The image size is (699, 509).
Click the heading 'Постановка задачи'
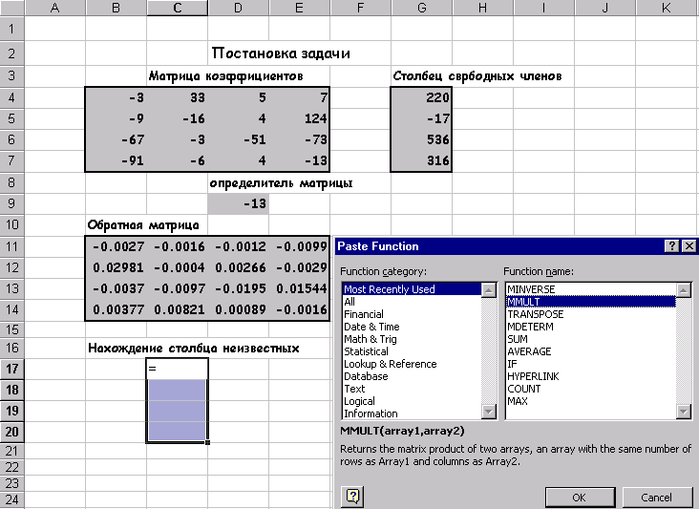tap(281, 53)
